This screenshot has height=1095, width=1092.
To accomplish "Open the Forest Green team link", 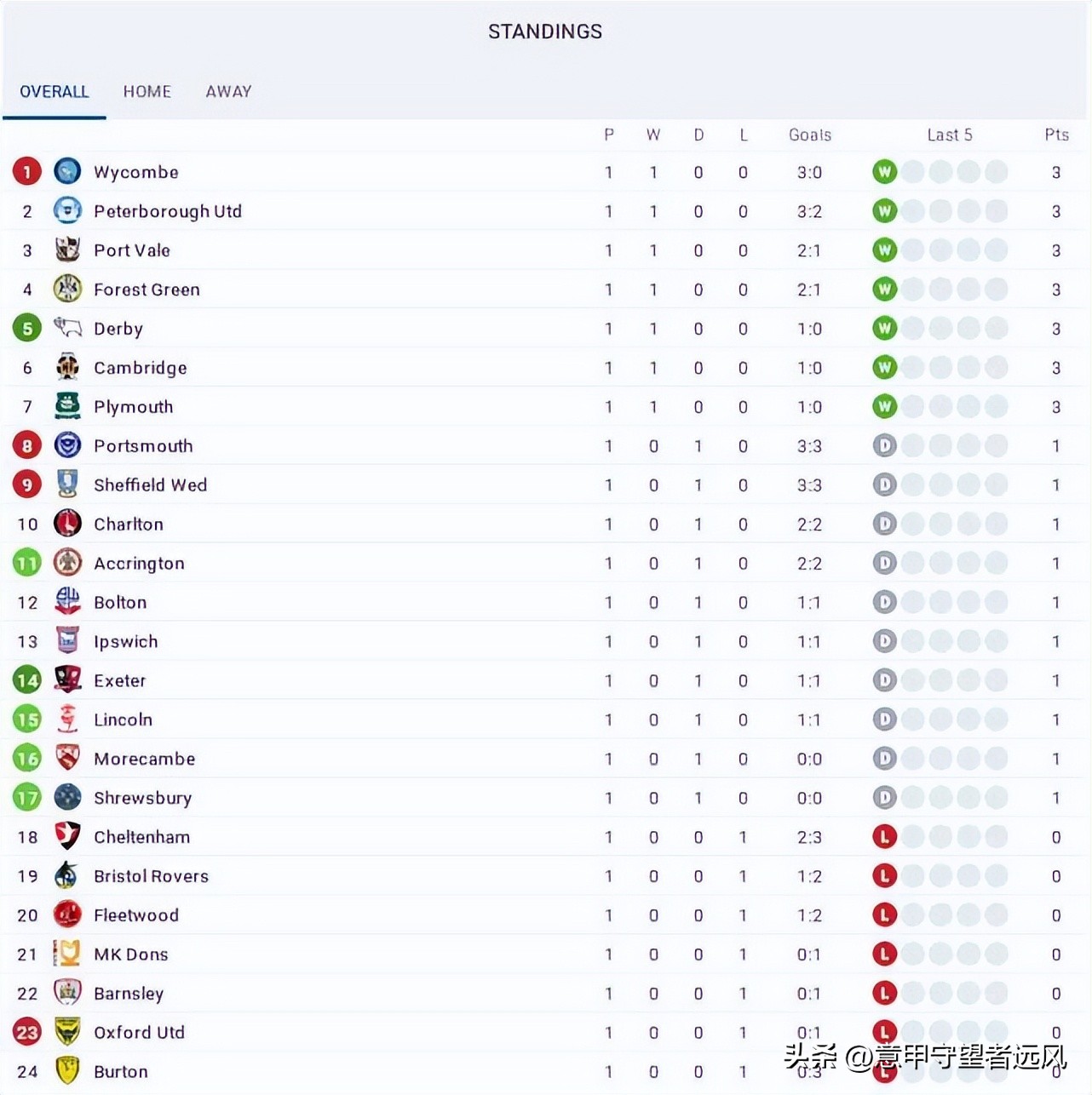I will pyautogui.click(x=147, y=290).
